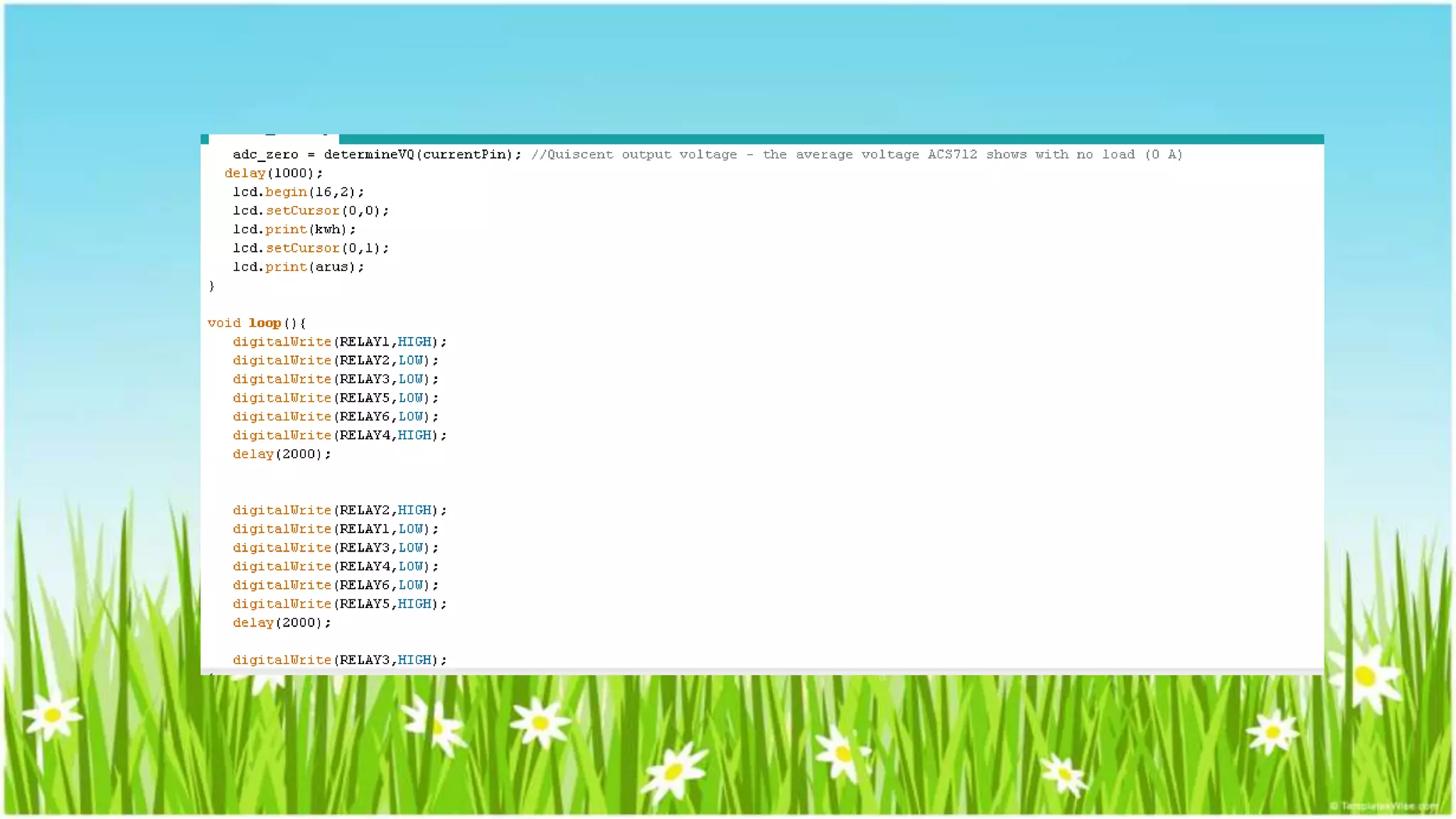Click digitalWrite(RELAY3,HIGH) line at bottom

pos(339,660)
